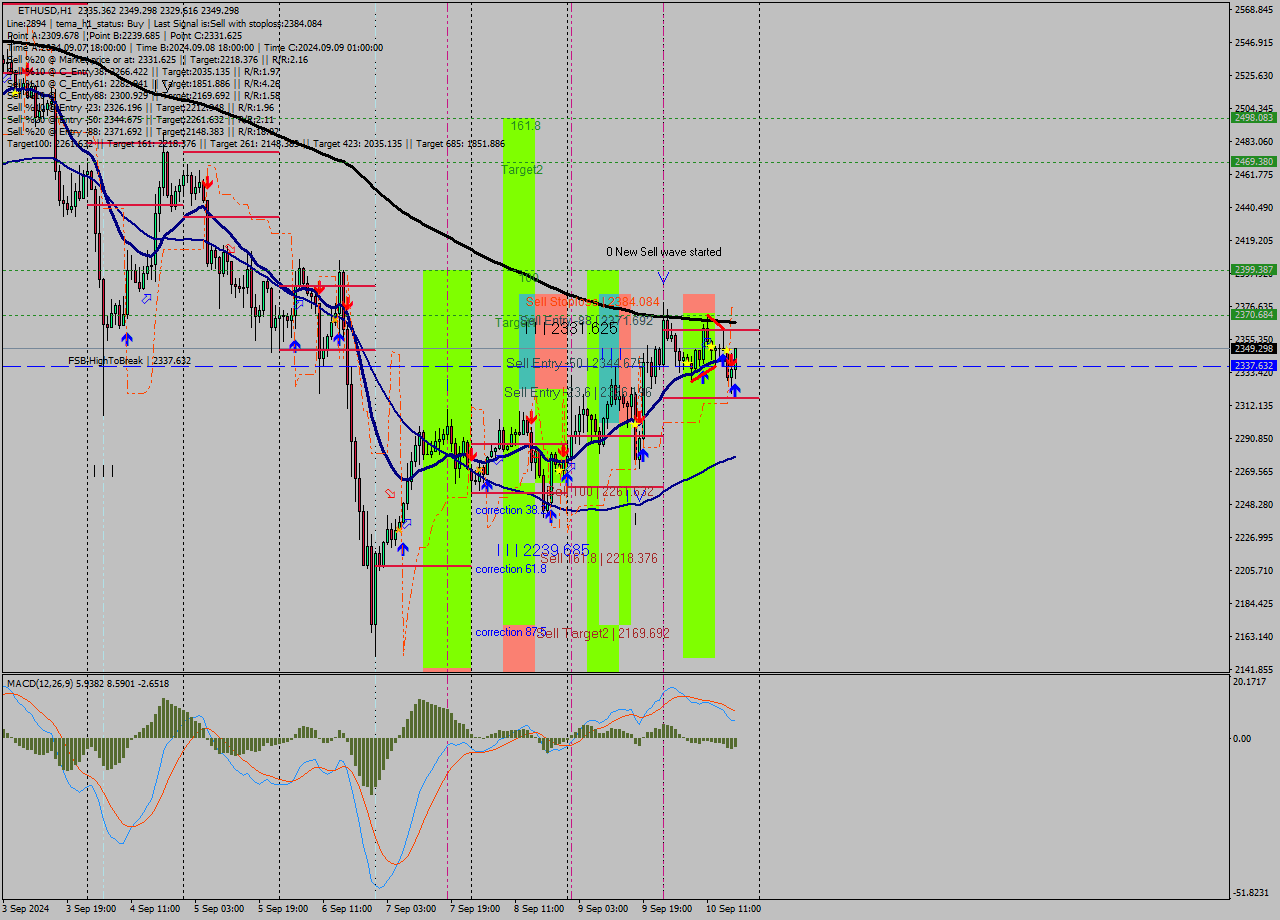Click the hollow red arrow outline near 7 Sep
This screenshot has width=1280, height=920.
[x=389, y=492]
